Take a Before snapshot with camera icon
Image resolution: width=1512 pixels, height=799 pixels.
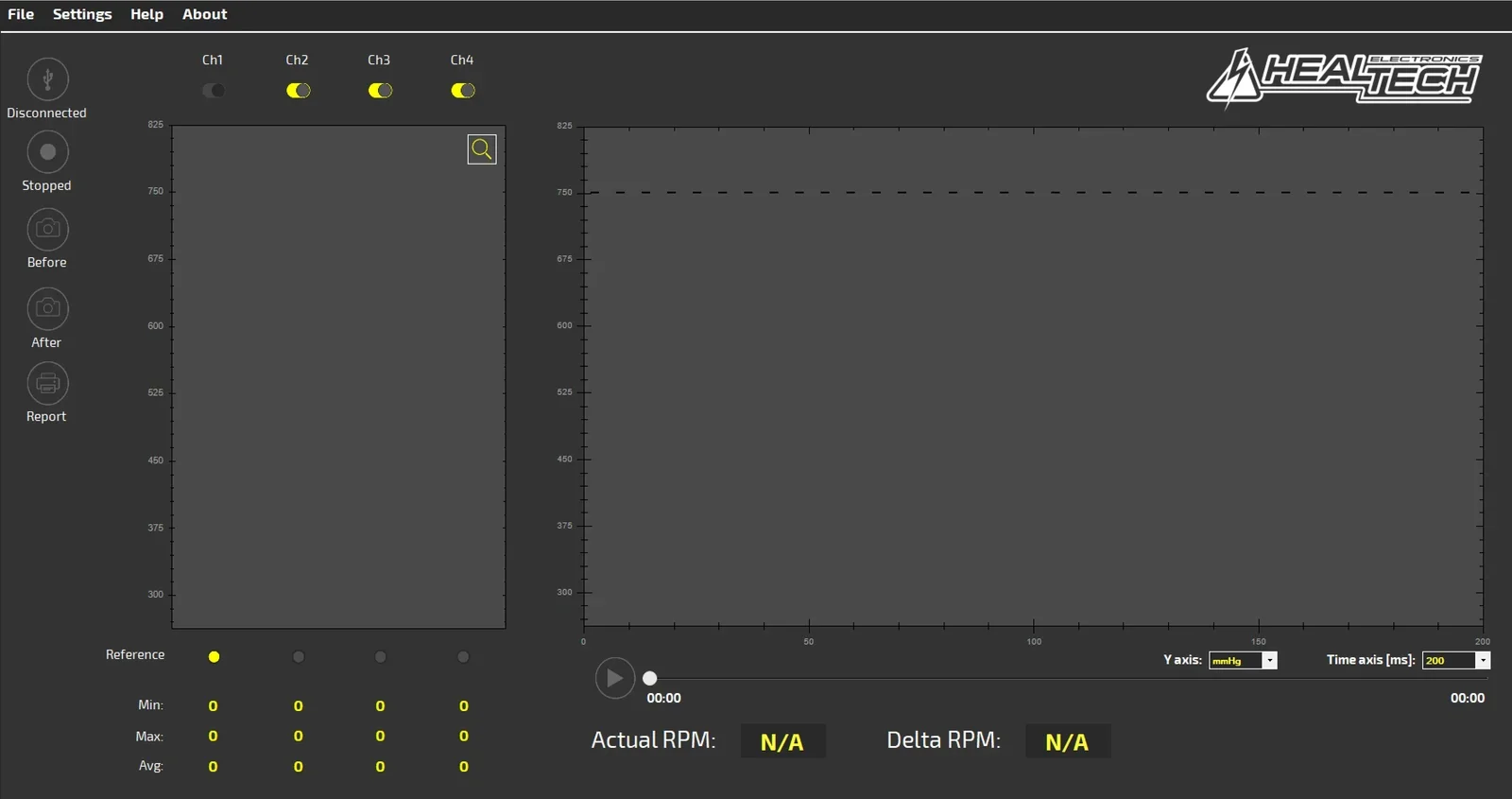[47, 230]
